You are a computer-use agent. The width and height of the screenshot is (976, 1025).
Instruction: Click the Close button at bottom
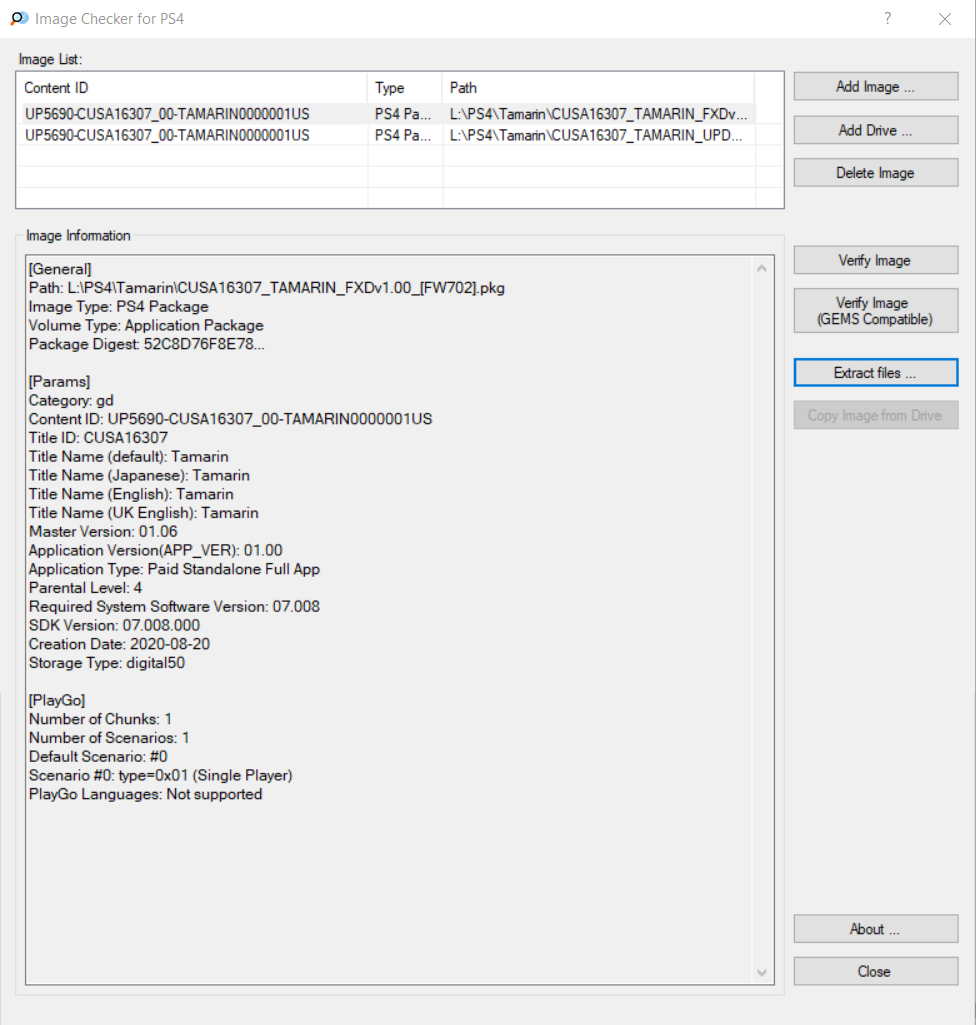pos(875,971)
